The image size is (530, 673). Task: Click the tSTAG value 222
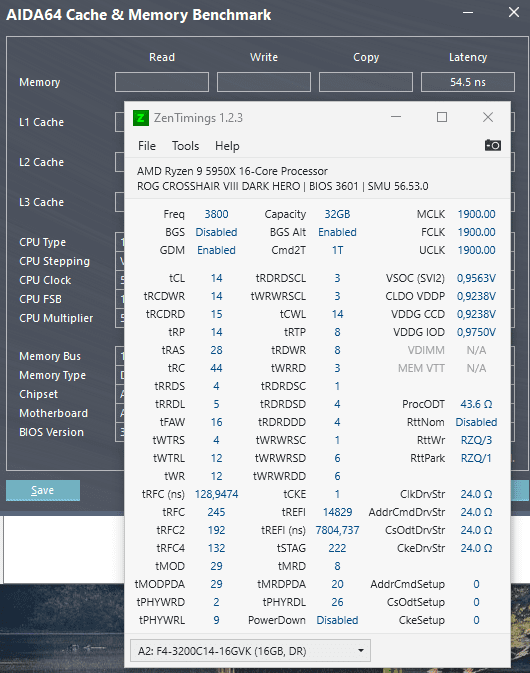tap(337, 549)
